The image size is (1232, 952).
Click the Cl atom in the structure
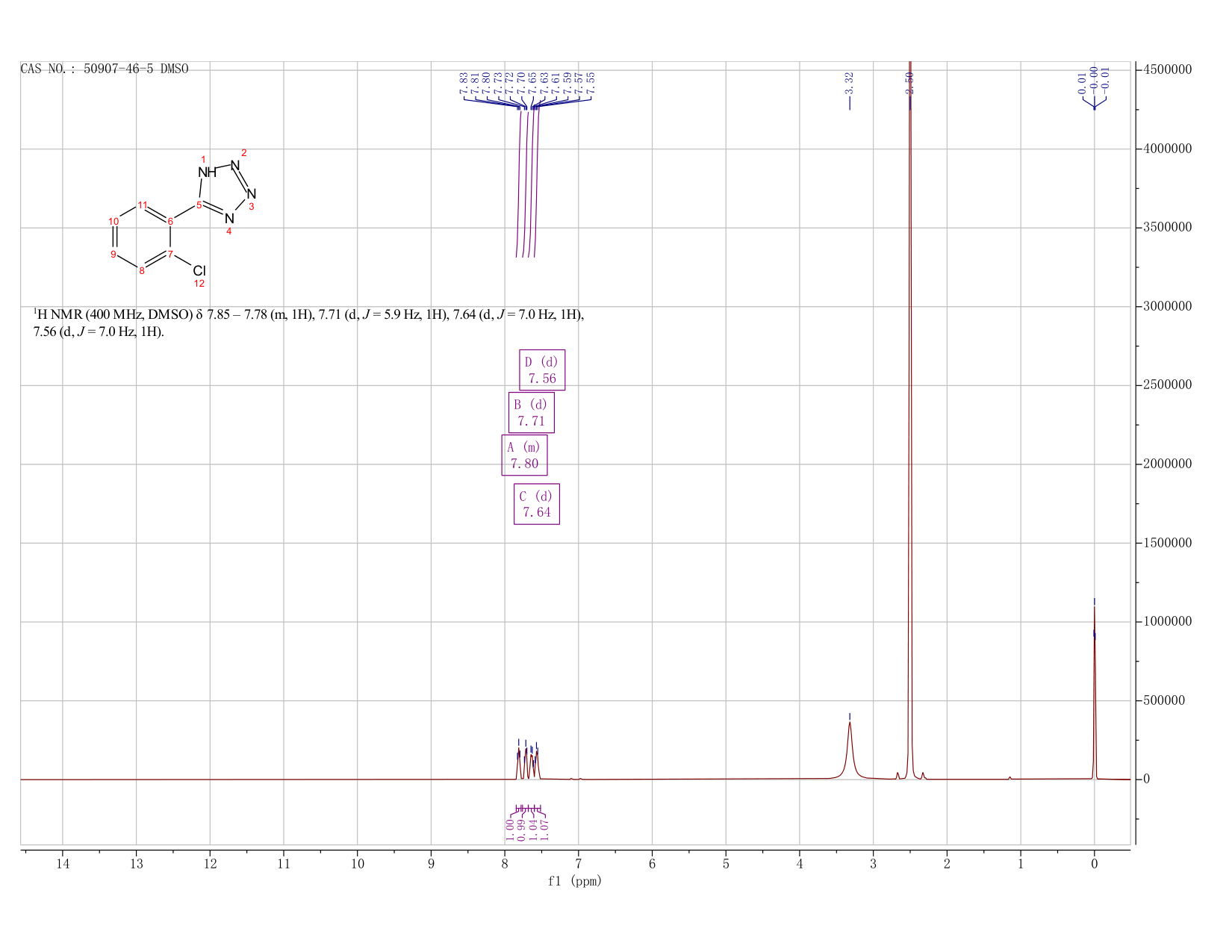pos(199,270)
